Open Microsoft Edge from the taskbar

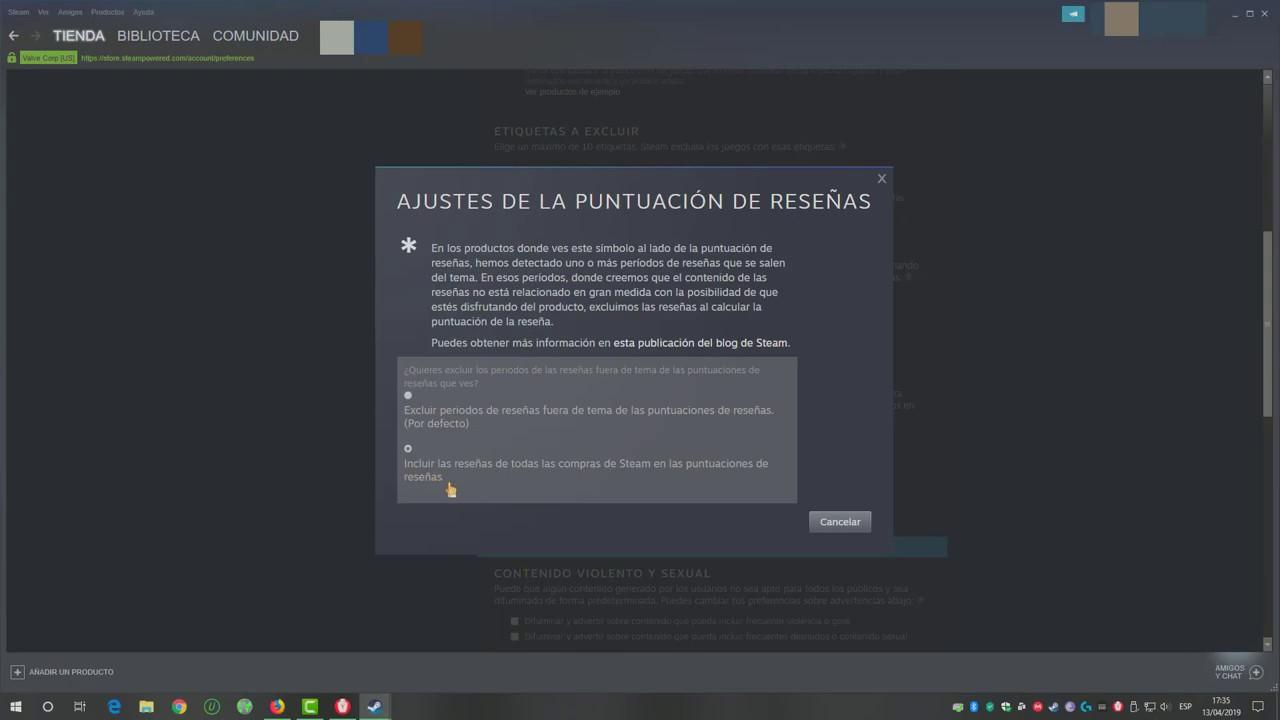(114, 707)
